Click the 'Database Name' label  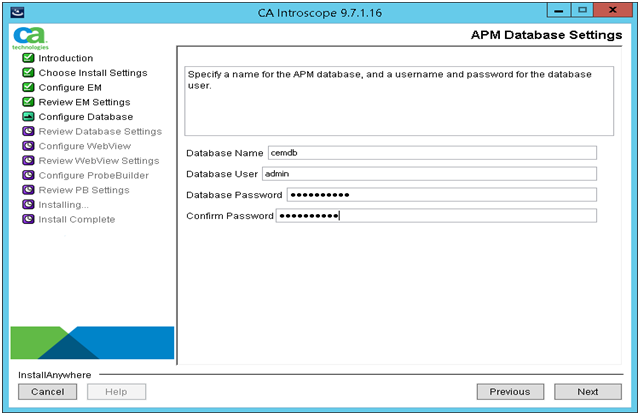tap(224, 153)
